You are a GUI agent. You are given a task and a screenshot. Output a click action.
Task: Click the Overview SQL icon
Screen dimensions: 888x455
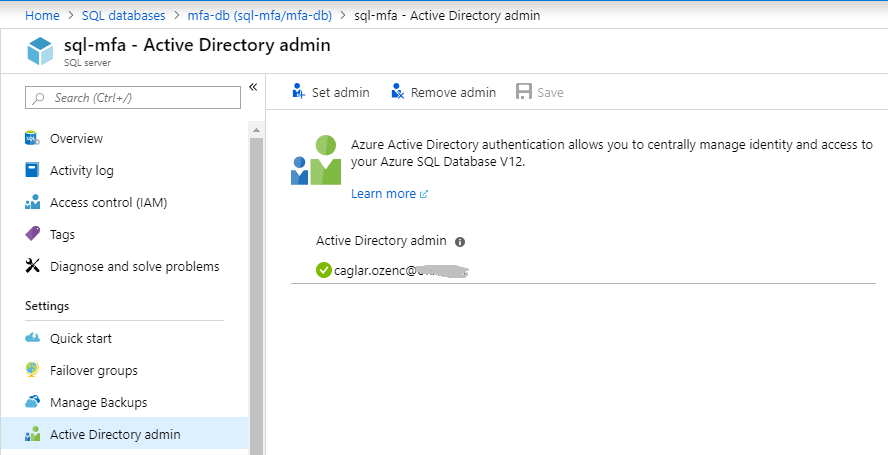[x=32, y=138]
